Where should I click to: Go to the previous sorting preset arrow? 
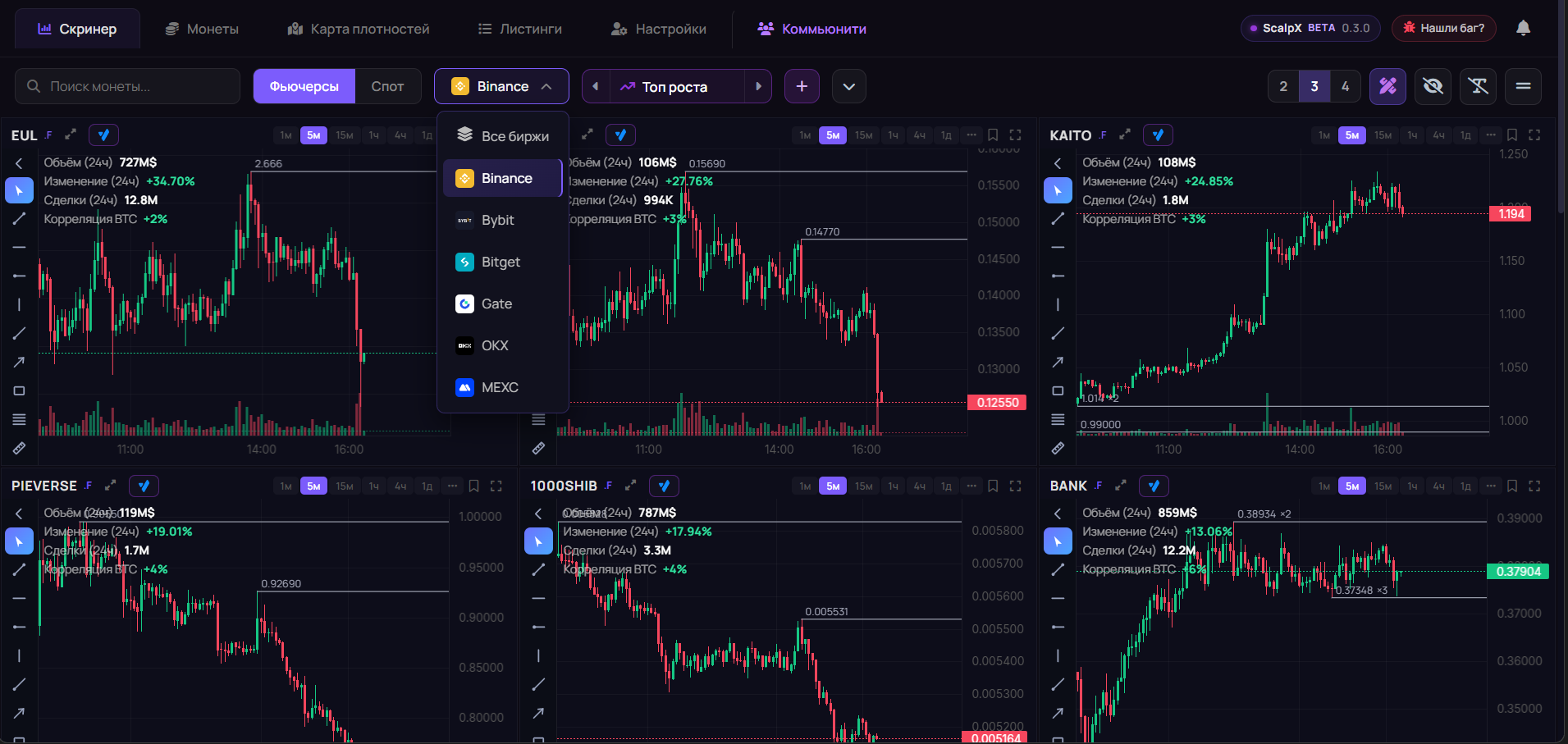(596, 86)
